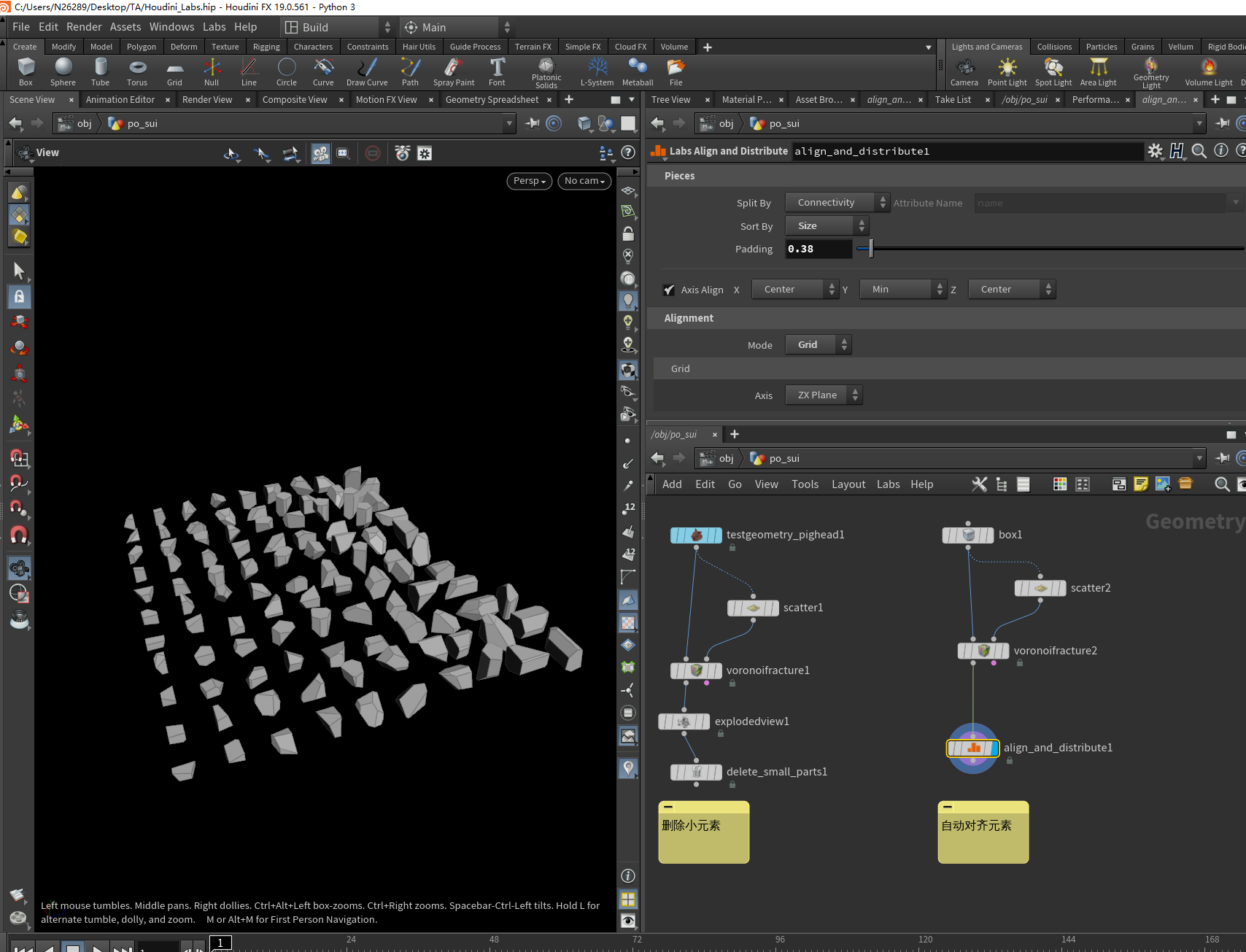Click the Platonic Solids shelf tool
This screenshot has width=1246, height=952.
[546, 66]
